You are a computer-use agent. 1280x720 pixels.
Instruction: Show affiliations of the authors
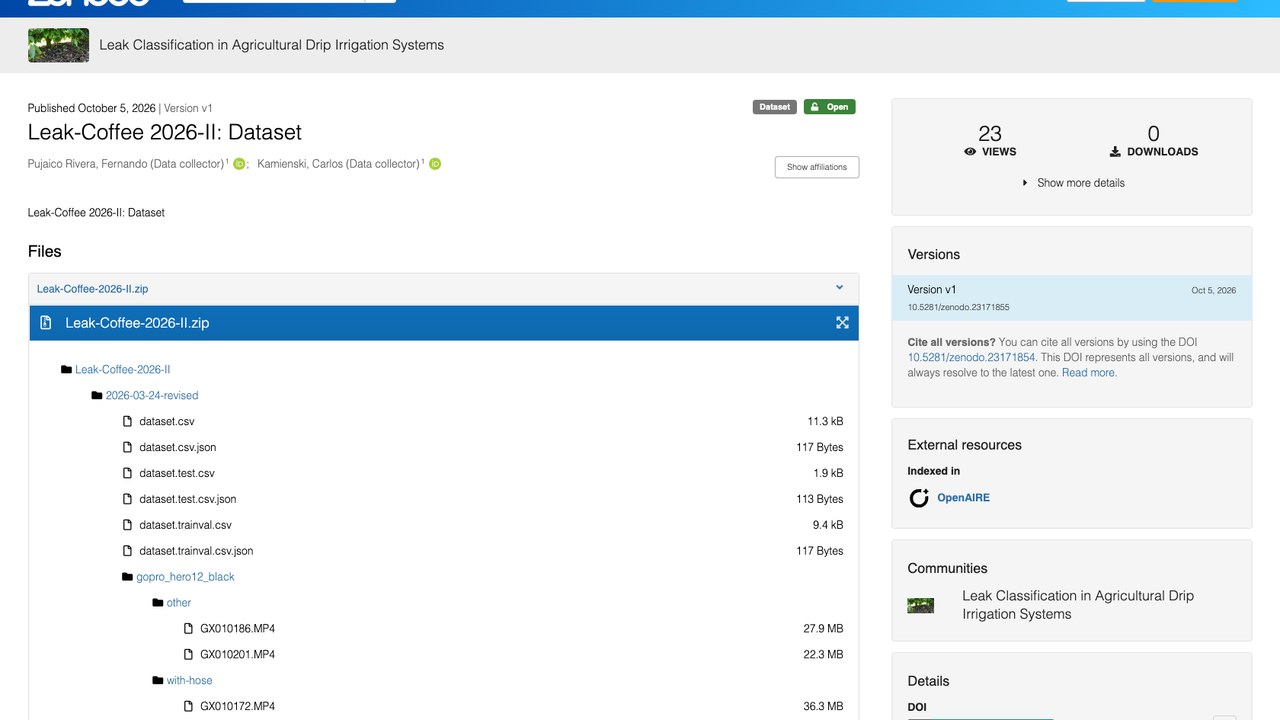[x=817, y=167]
